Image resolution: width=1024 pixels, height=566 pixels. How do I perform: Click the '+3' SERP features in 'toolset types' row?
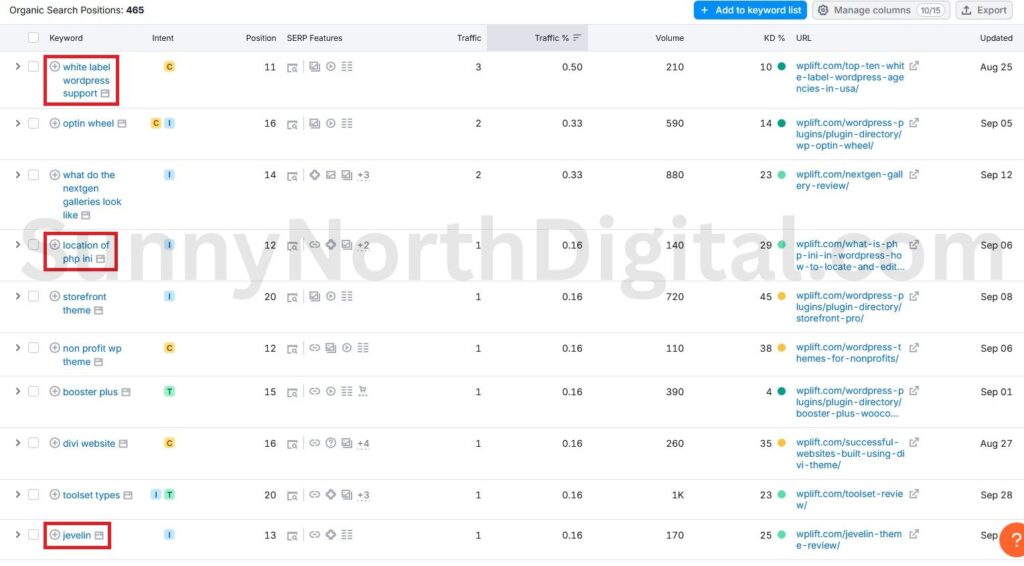[x=363, y=495]
